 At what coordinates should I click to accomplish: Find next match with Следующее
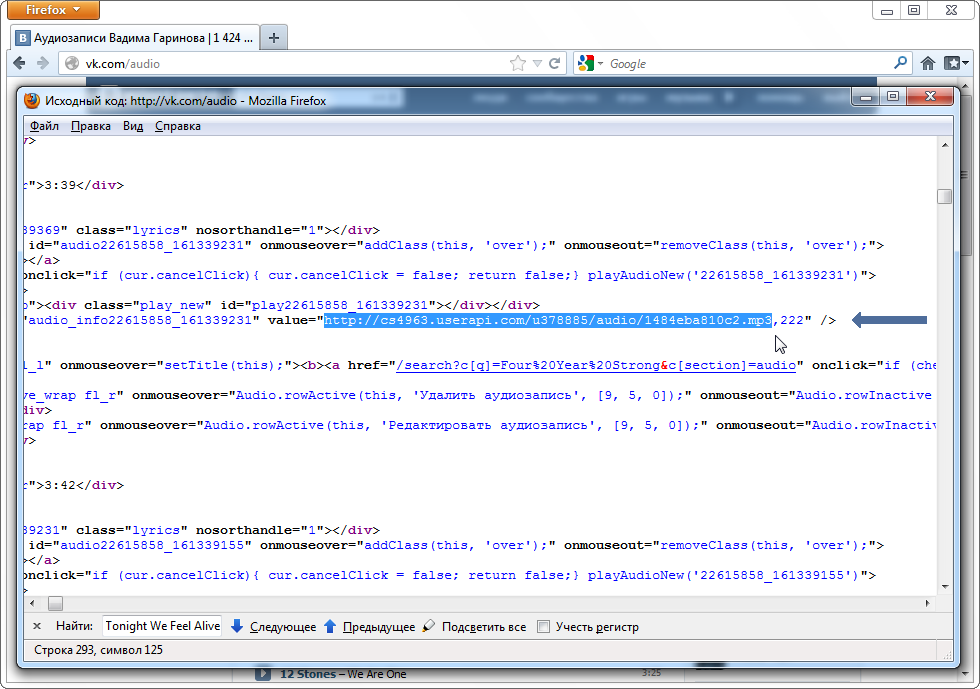[x=273, y=627]
